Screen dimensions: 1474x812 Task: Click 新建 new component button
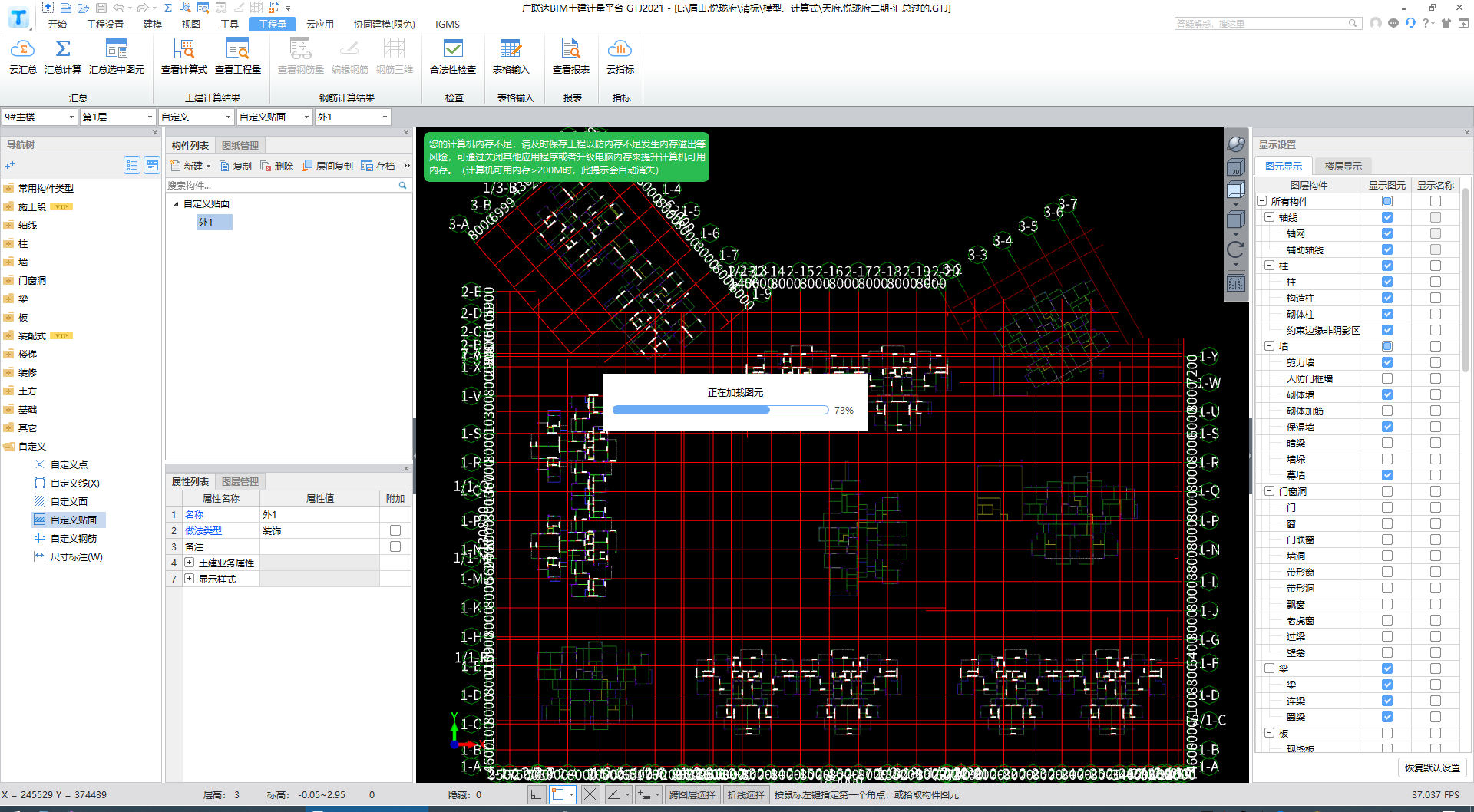tap(190, 166)
